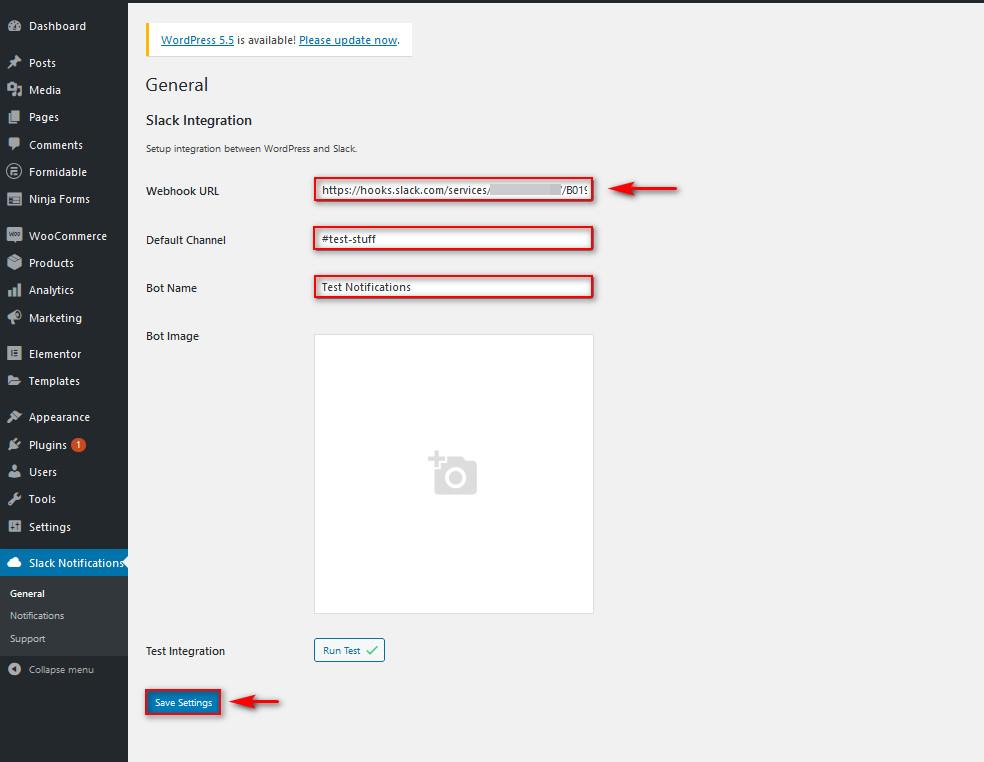
Task: Click the Appearance paintbrush icon
Action: point(14,417)
